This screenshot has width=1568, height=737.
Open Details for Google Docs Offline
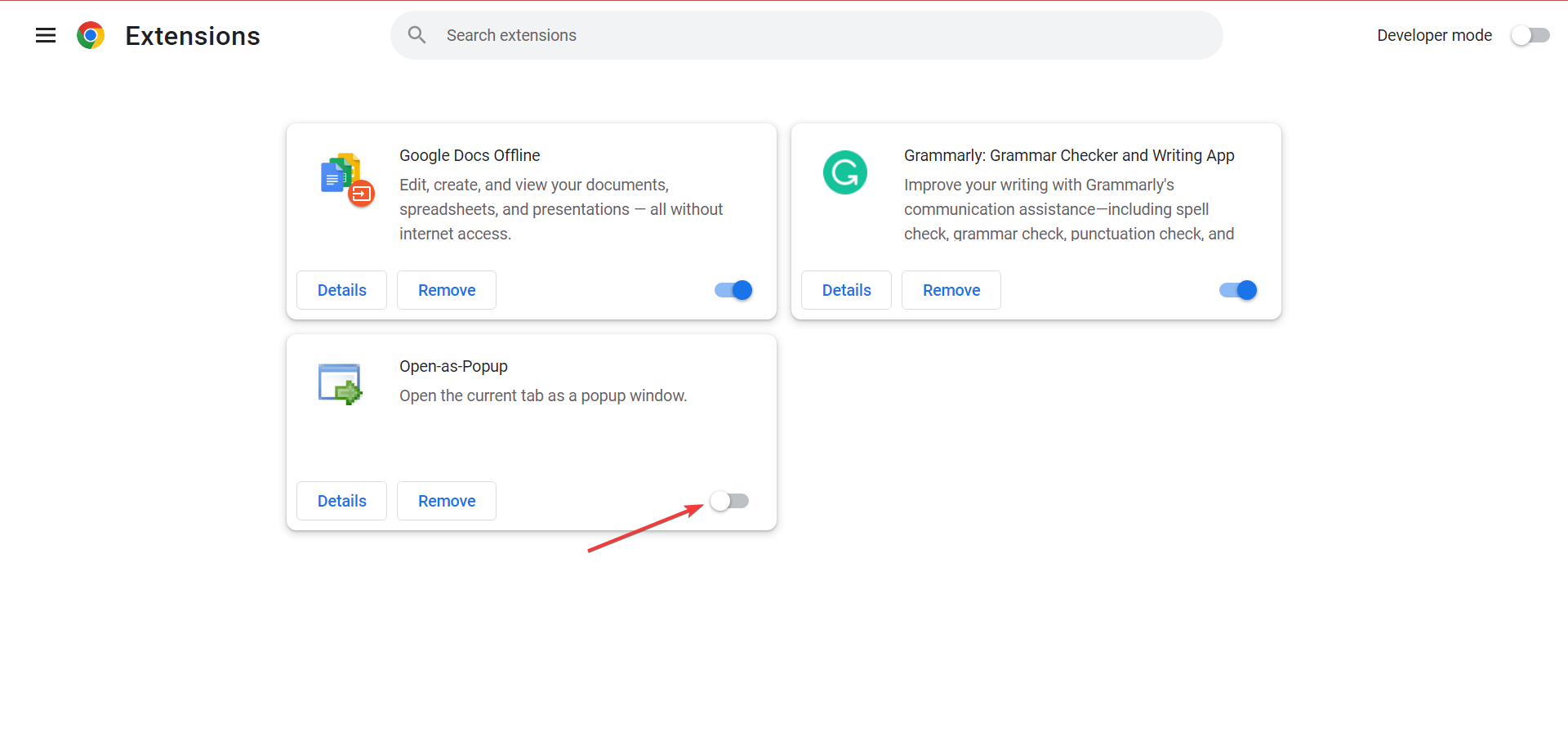341,290
